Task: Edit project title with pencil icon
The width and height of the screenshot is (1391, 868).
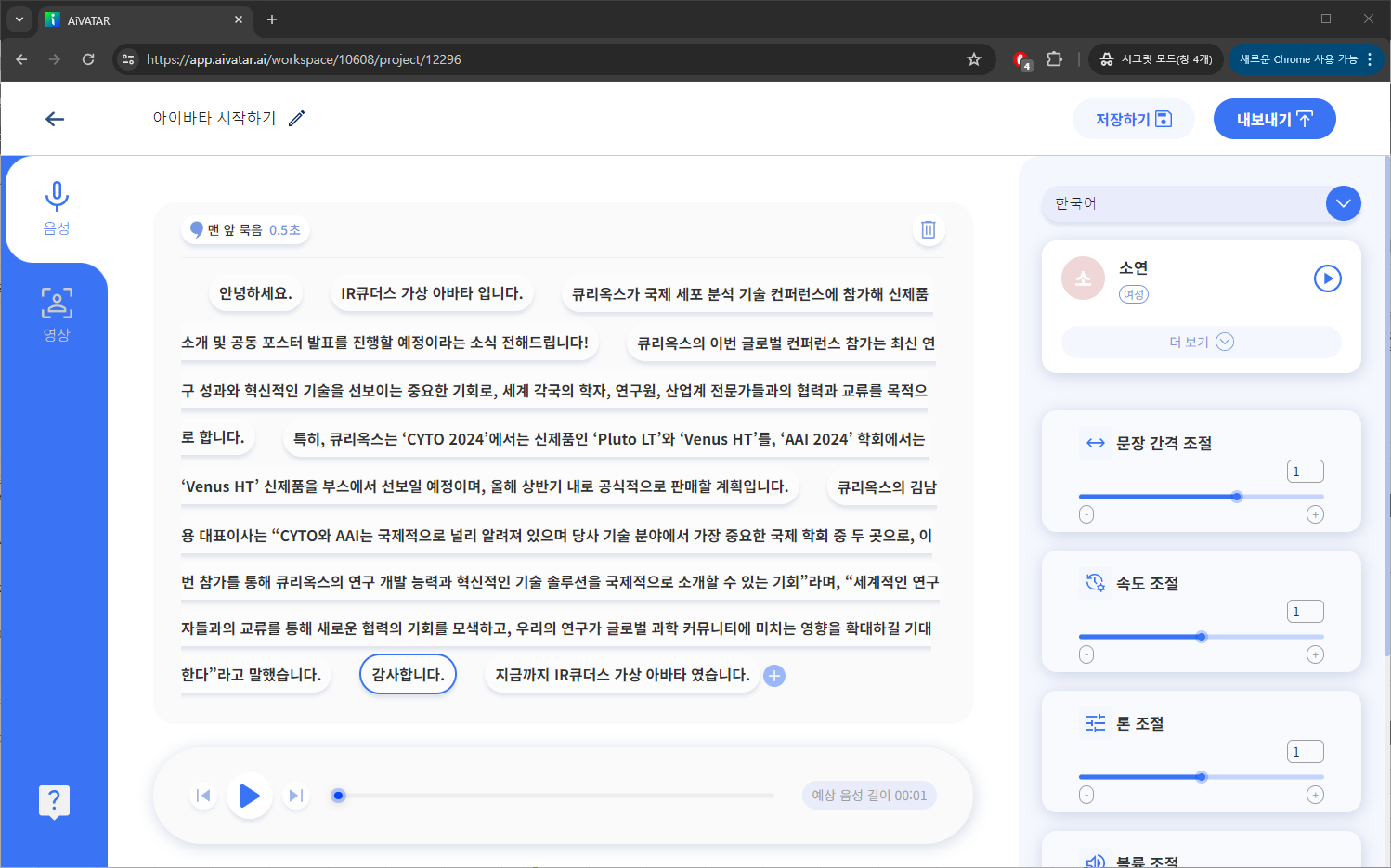Action: click(x=296, y=118)
